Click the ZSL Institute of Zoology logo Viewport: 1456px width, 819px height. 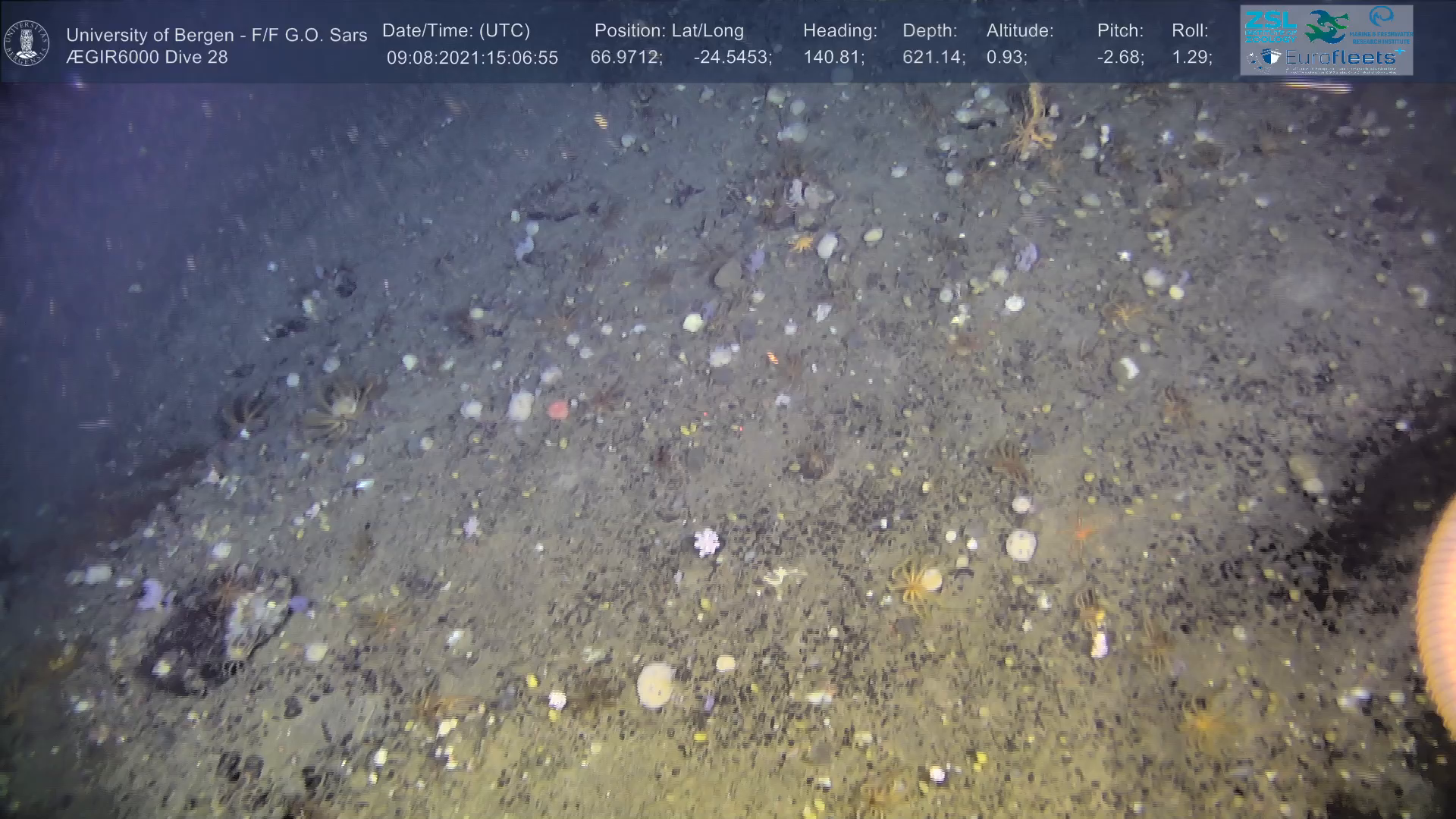(x=1270, y=25)
